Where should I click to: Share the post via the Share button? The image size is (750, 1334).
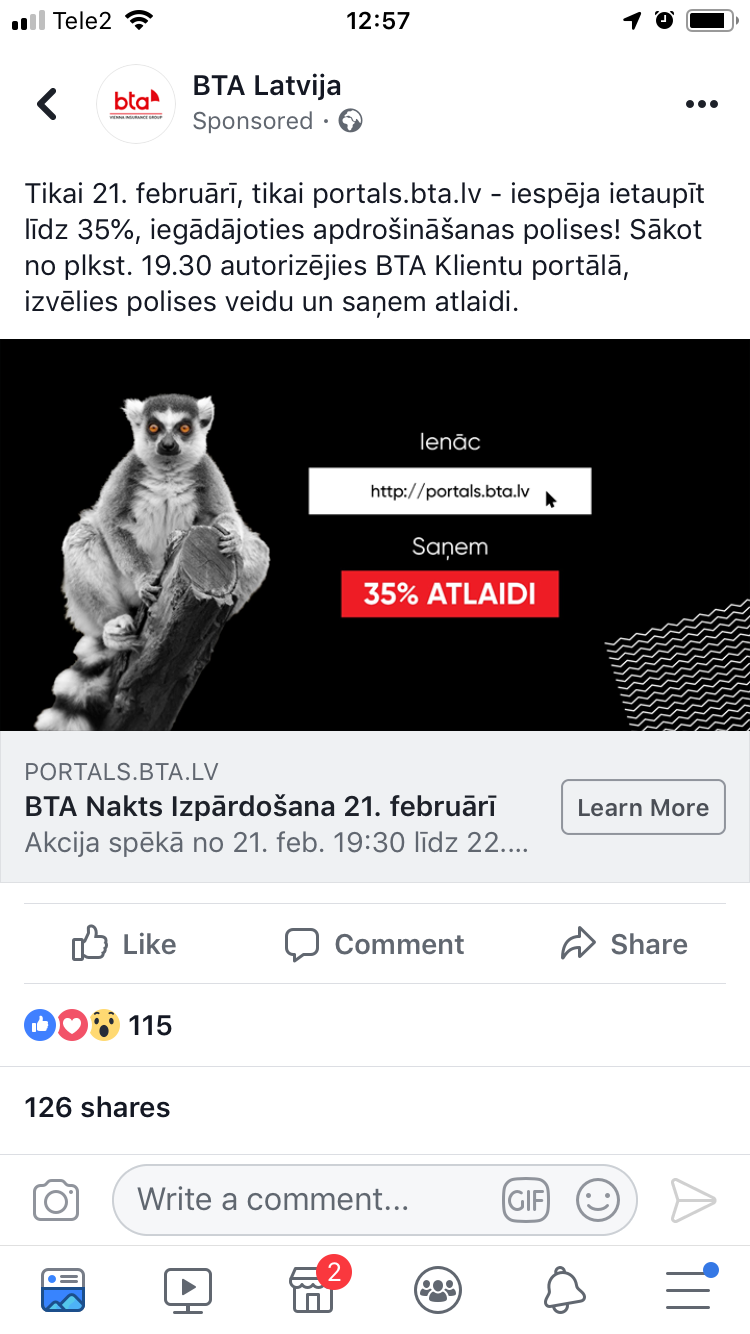tap(624, 944)
